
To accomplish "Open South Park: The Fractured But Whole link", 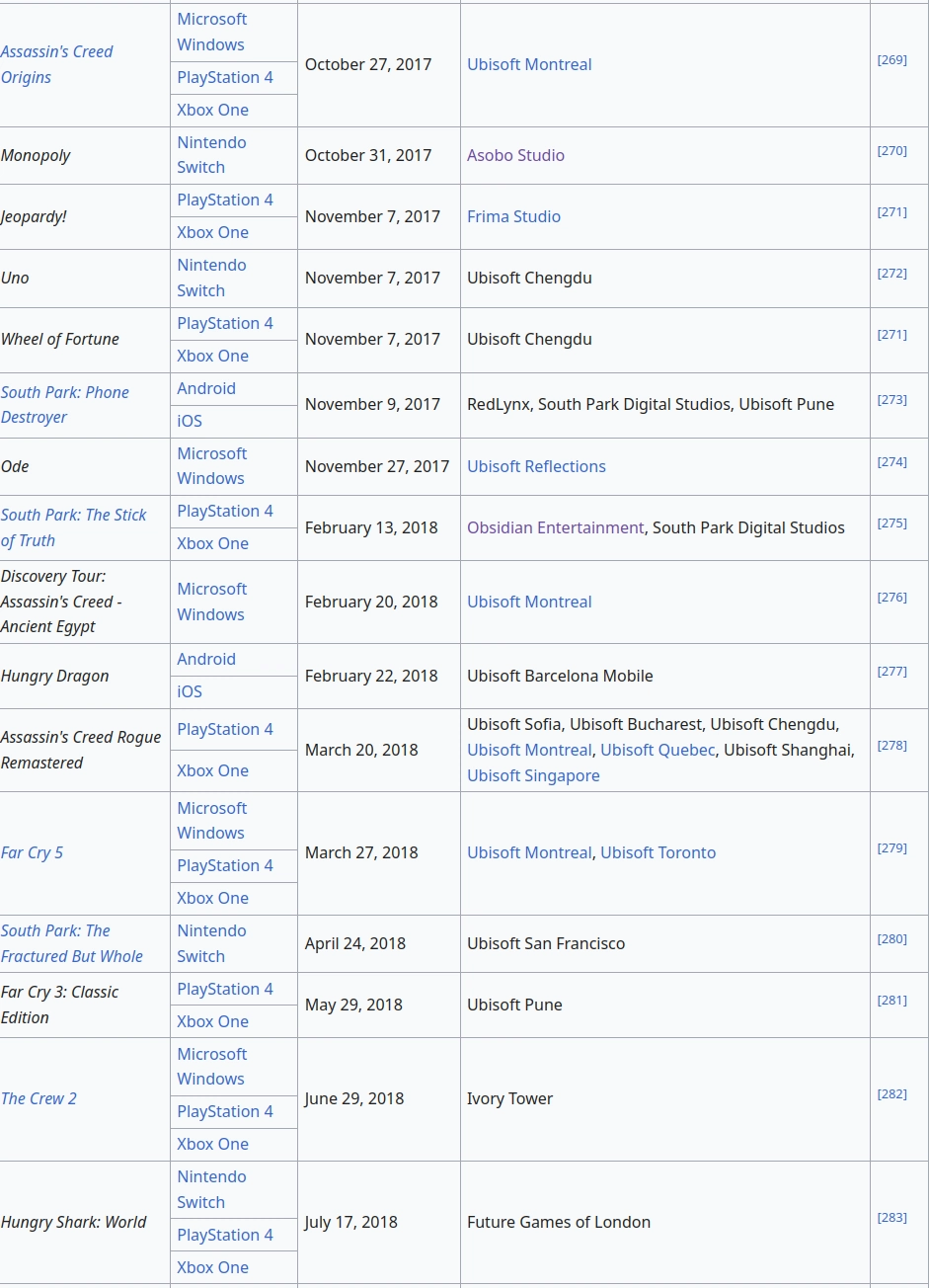I will [71, 943].
